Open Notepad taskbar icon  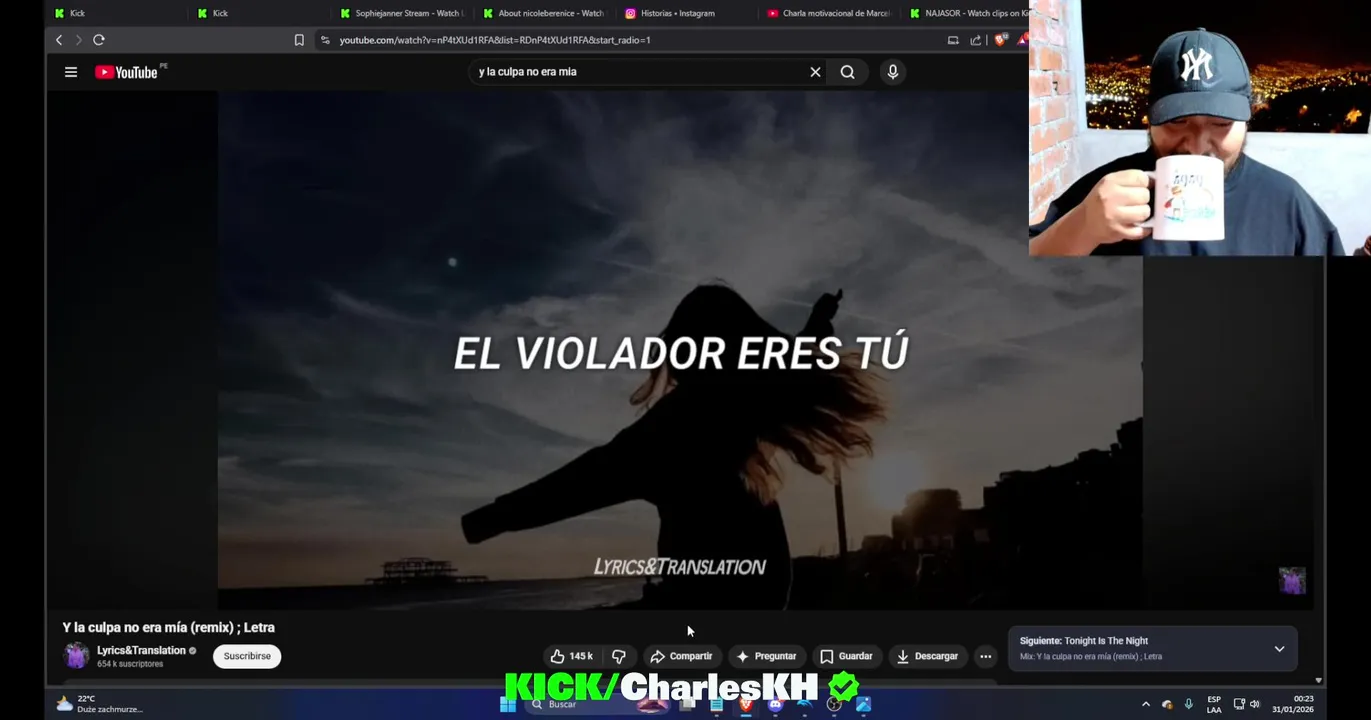pyautogui.click(x=717, y=704)
